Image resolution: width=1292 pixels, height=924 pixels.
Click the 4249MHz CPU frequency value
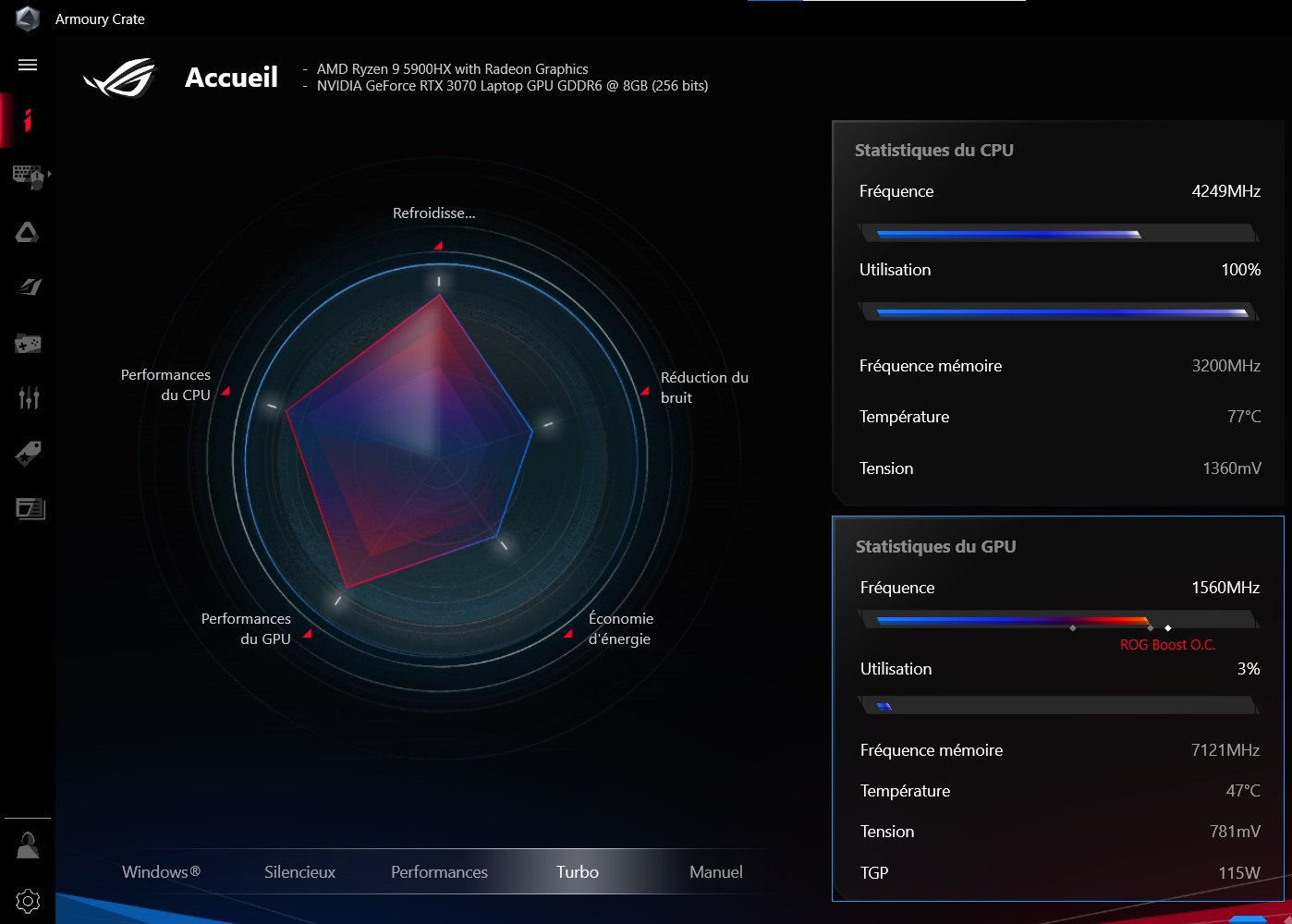pos(1226,191)
